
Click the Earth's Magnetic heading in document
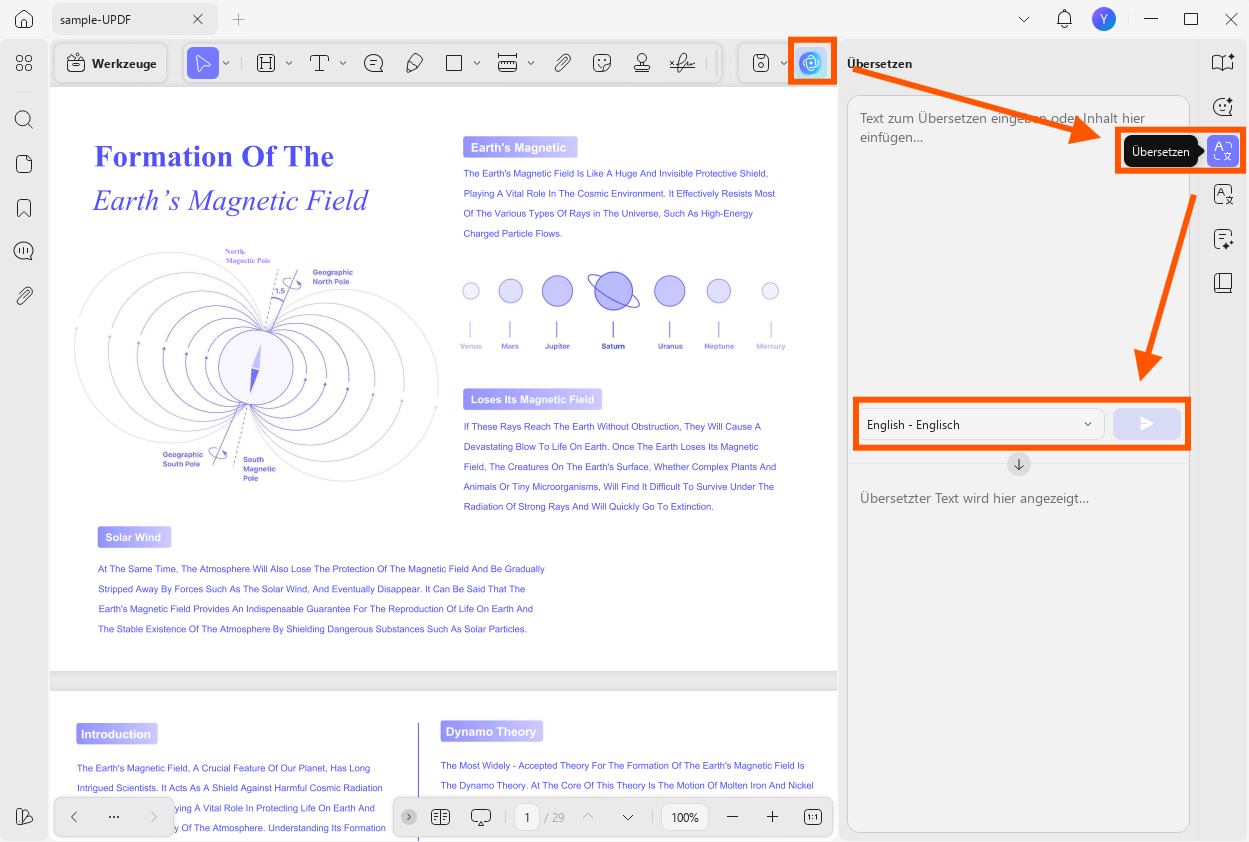click(519, 147)
